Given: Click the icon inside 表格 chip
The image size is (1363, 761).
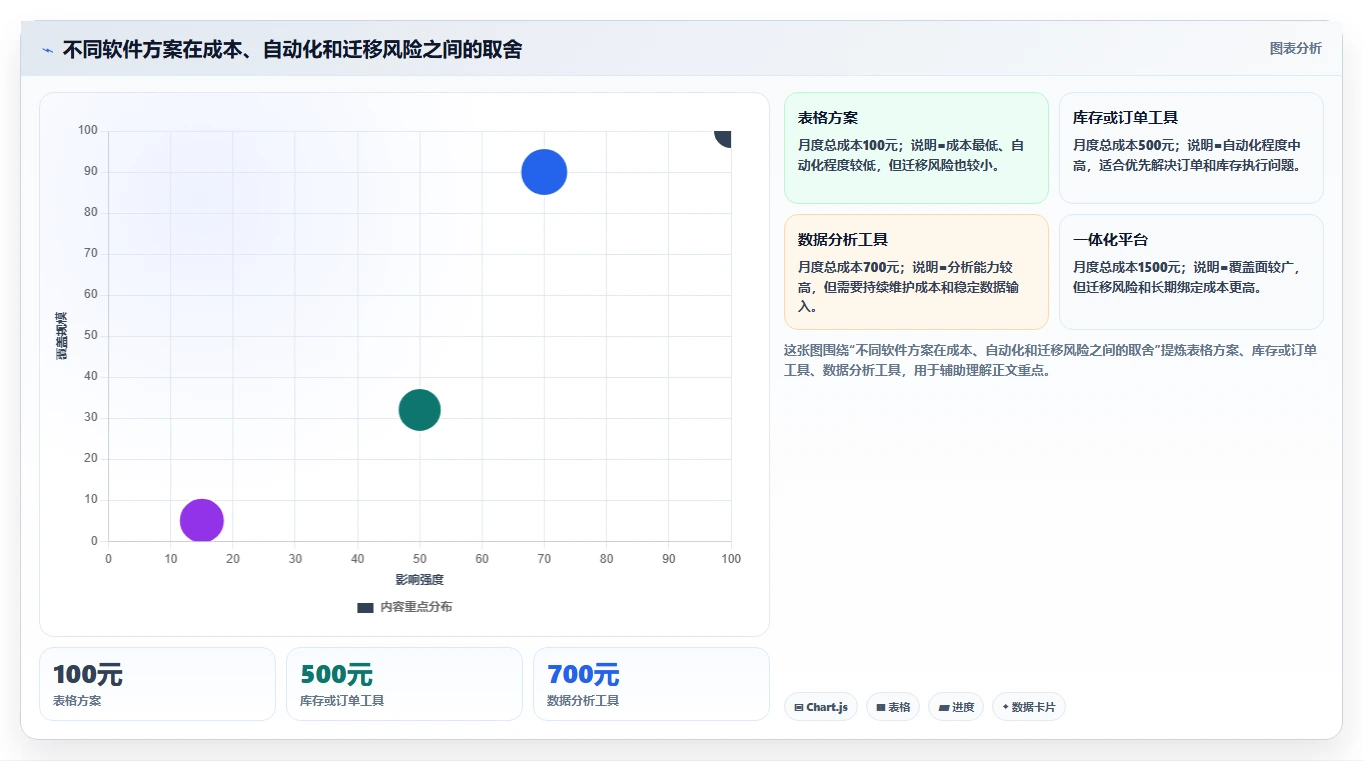Looking at the screenshot, I should (881, 708).
